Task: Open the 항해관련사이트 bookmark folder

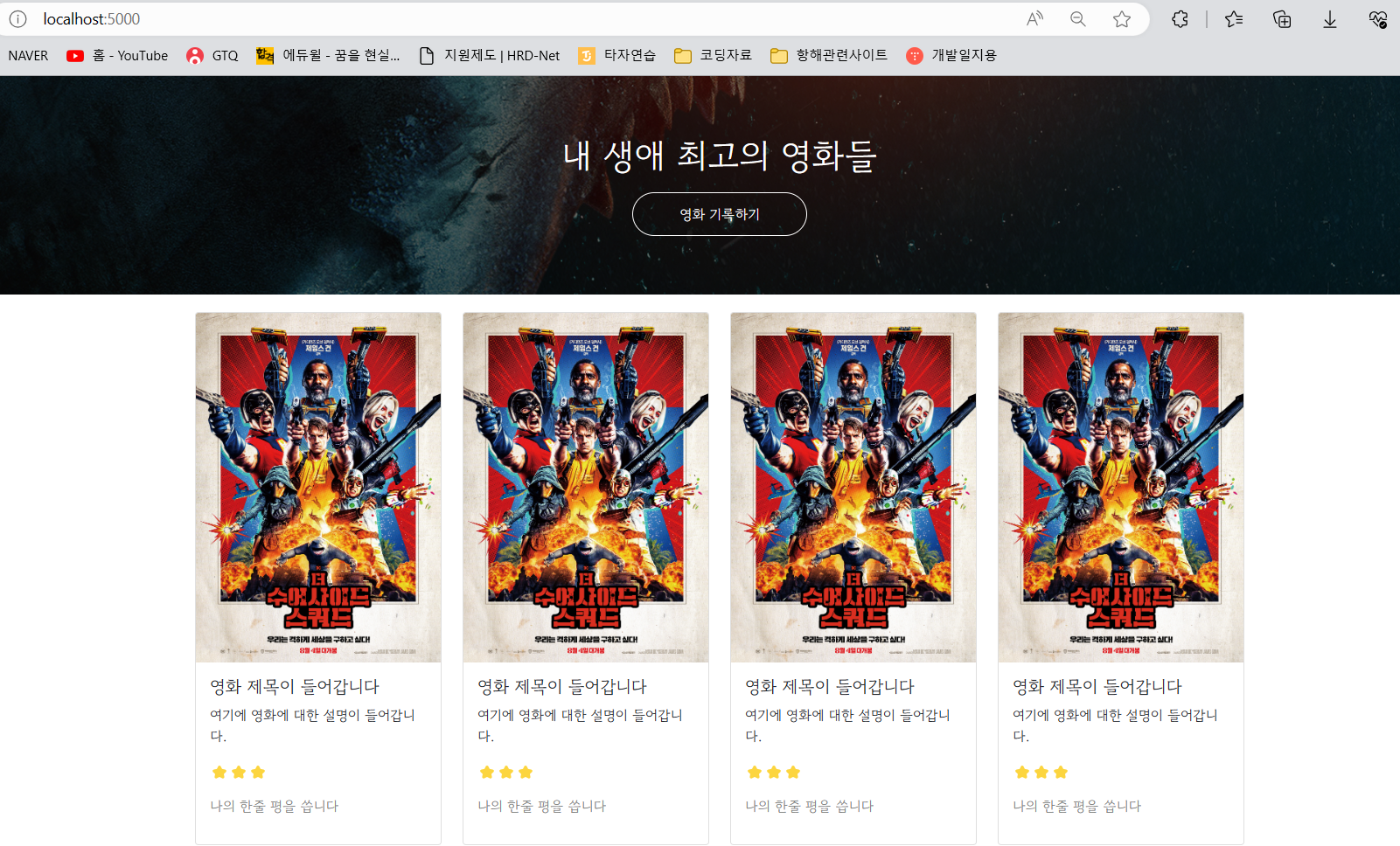Action: (x=829, y=56)
